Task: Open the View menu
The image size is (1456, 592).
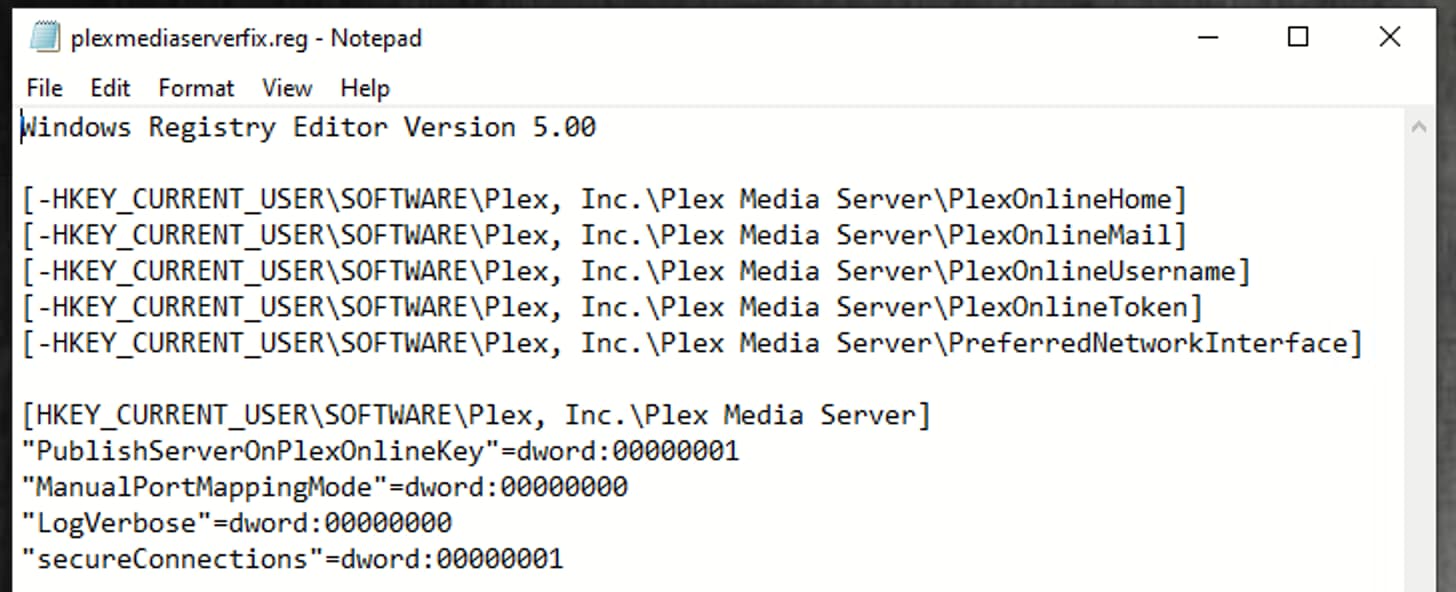Action: [x=287, y=88]
